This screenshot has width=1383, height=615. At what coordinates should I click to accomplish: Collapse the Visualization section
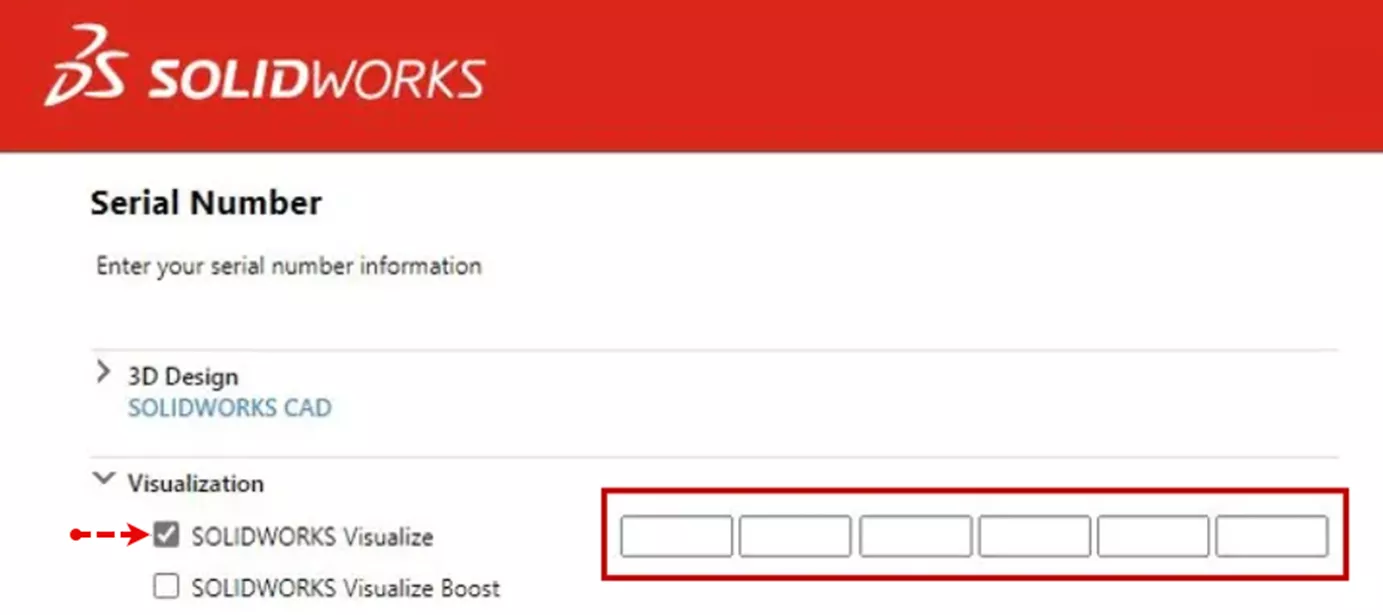point(104,480)
